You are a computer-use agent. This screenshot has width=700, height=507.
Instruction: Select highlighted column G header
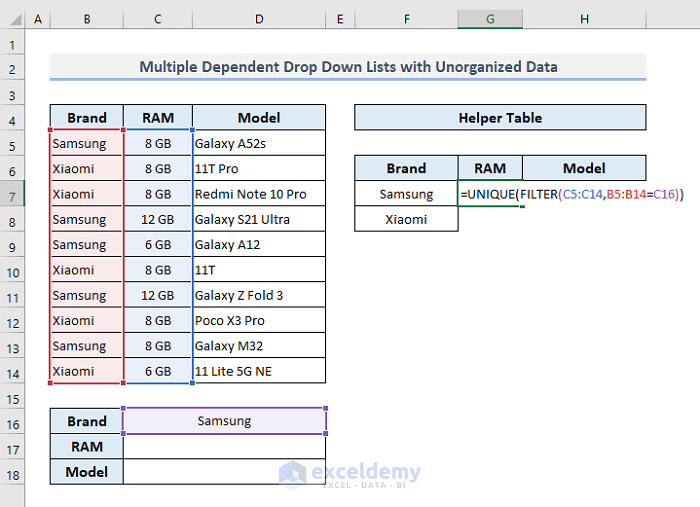pyautogui.click(x=490, y=19)
